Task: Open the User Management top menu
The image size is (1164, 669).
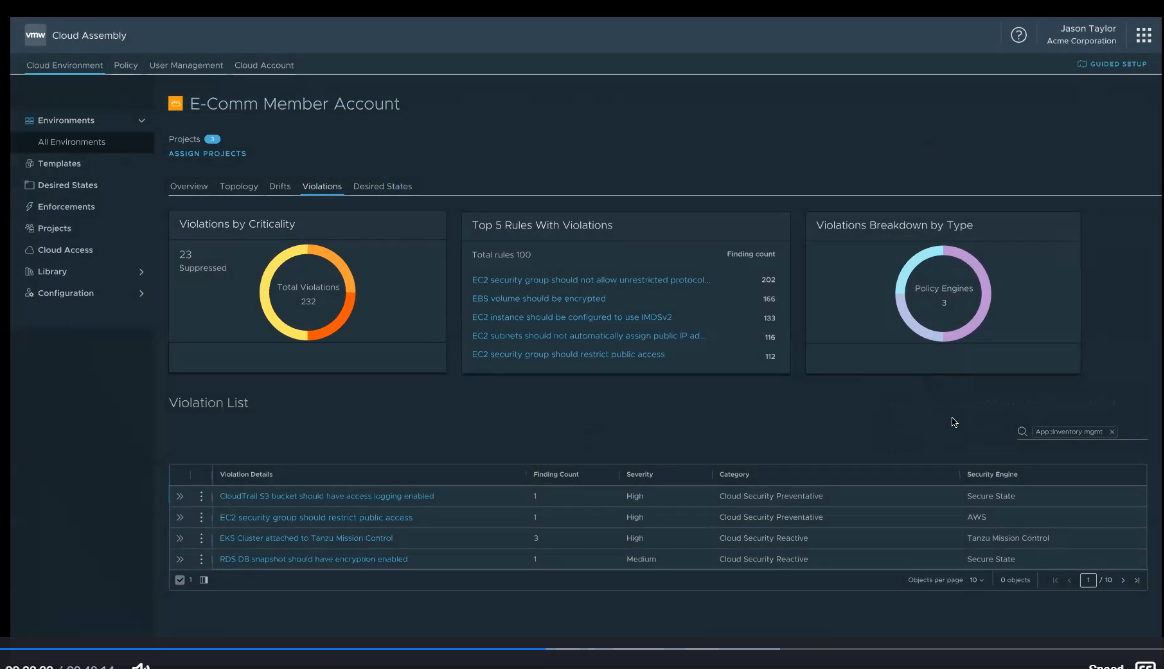Action: pos(186,66)
